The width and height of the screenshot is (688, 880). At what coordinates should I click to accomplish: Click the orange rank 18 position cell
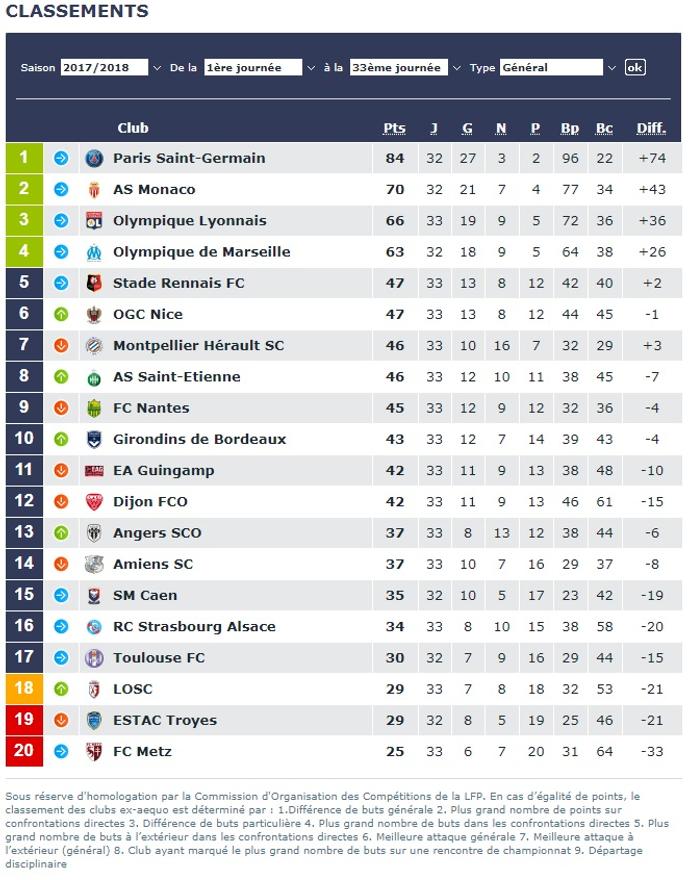(24, 689)
